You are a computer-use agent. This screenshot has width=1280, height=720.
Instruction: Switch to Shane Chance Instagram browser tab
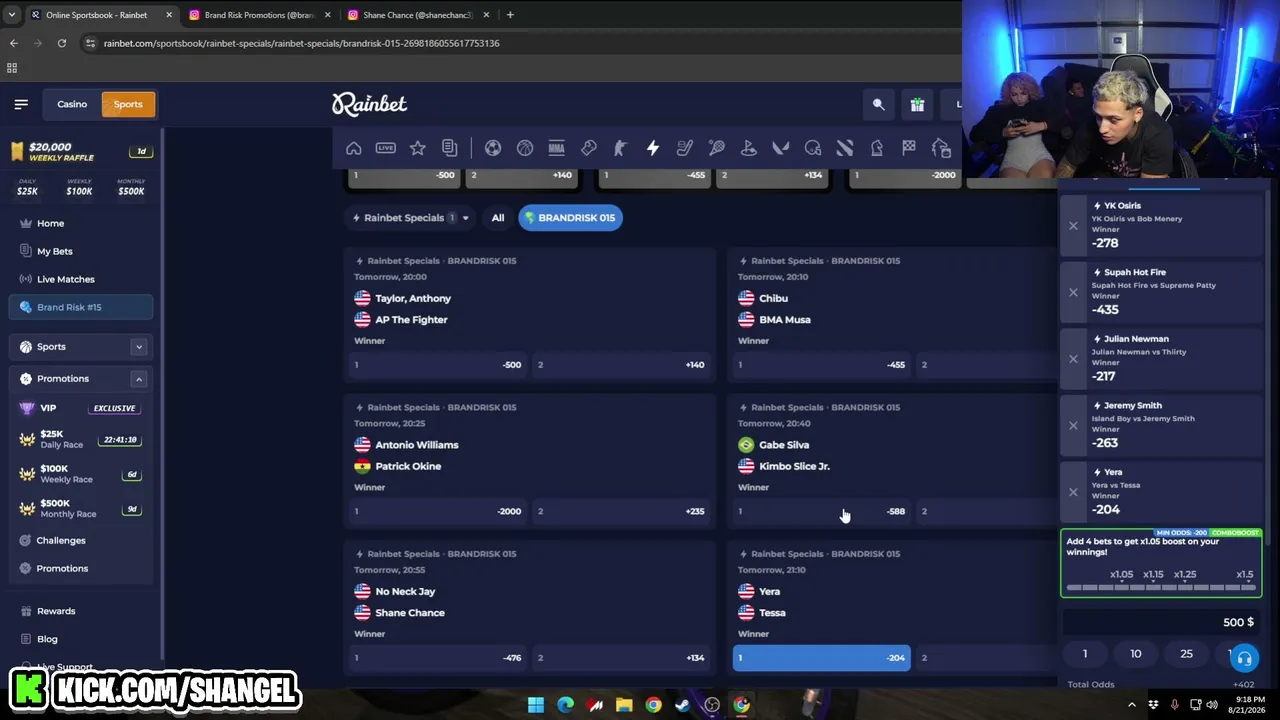tap(419, 15)
